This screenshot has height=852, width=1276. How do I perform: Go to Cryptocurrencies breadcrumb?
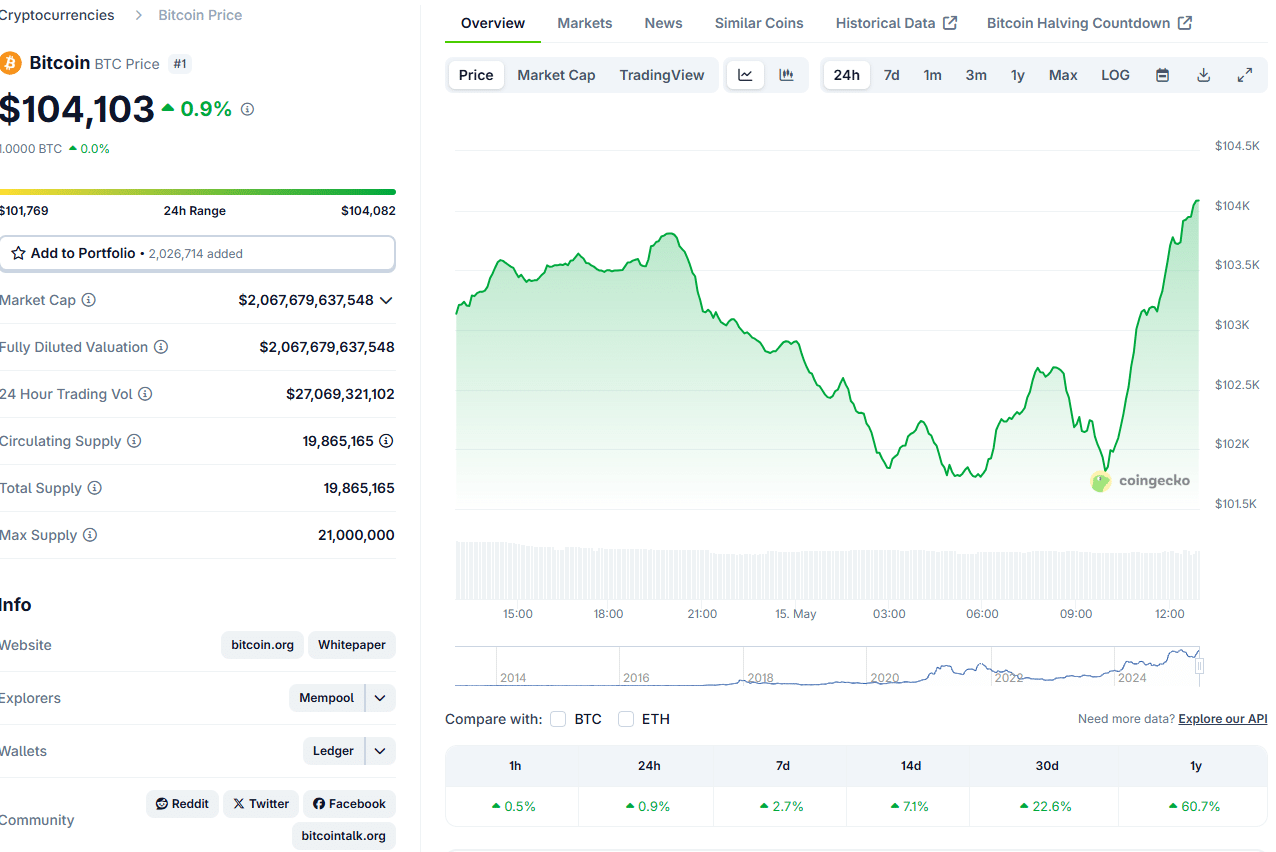click(x=57, y=15)
